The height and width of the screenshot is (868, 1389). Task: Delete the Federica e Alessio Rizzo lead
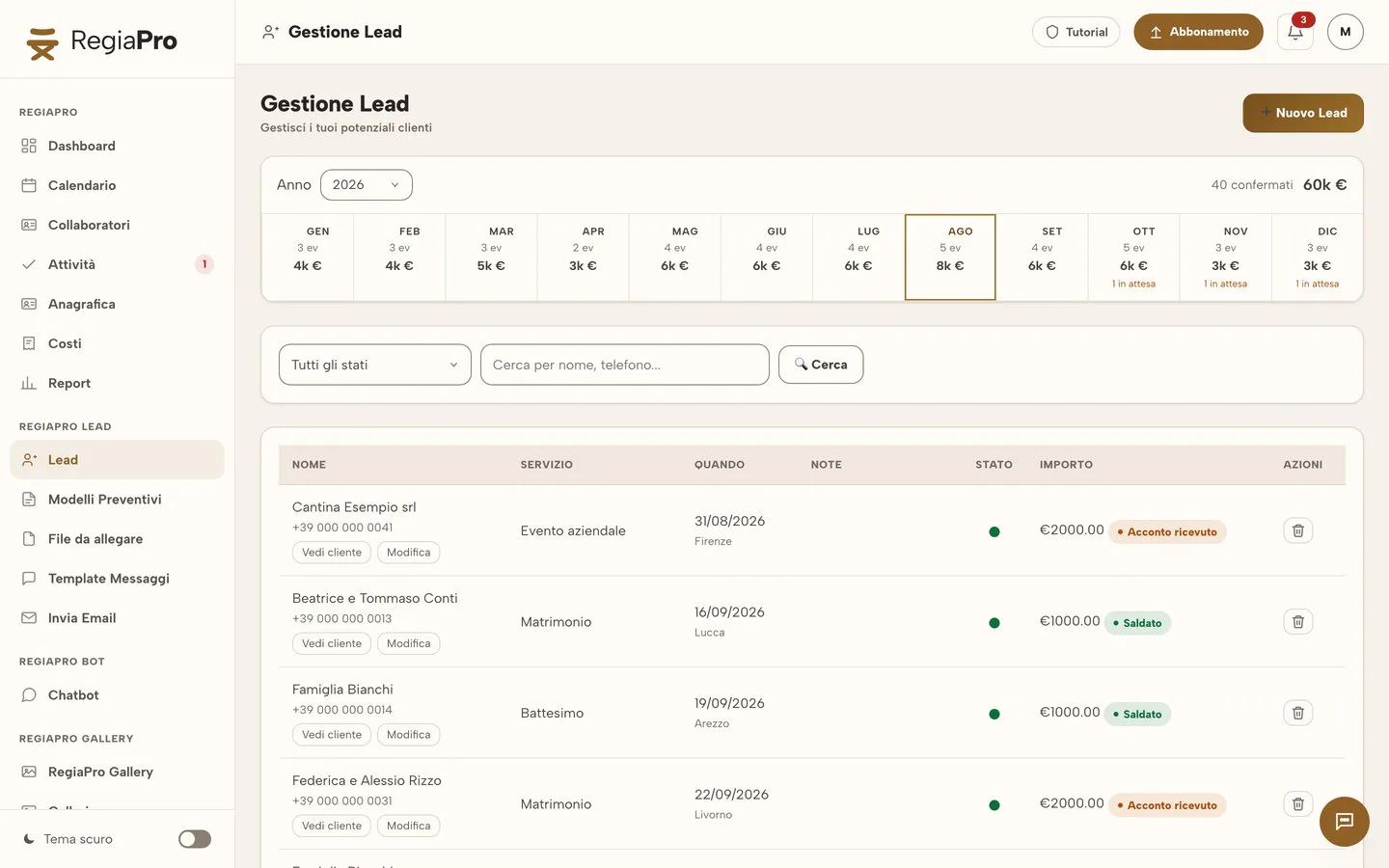[1298, 803]
